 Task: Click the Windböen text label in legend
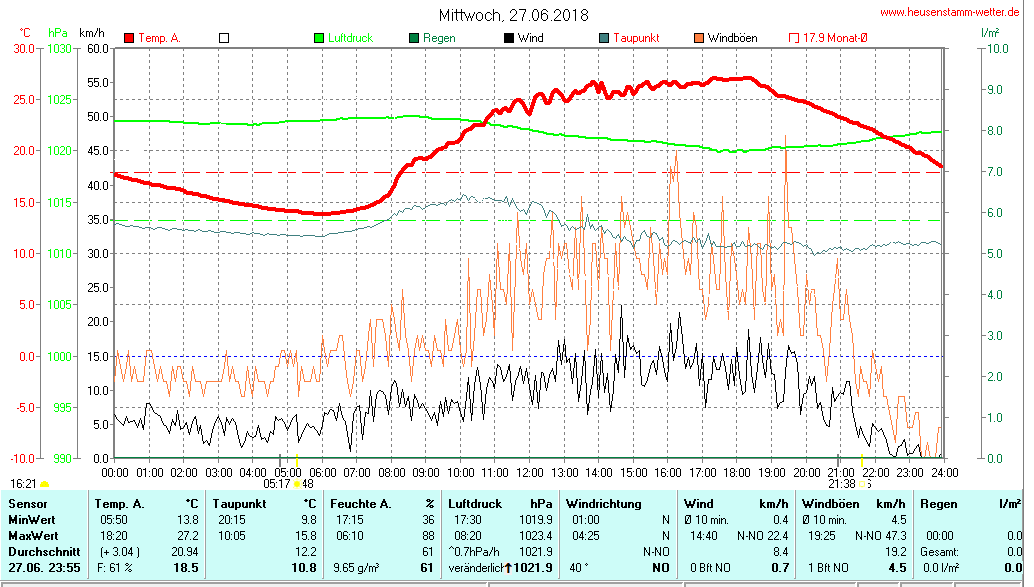click(732, 38)
